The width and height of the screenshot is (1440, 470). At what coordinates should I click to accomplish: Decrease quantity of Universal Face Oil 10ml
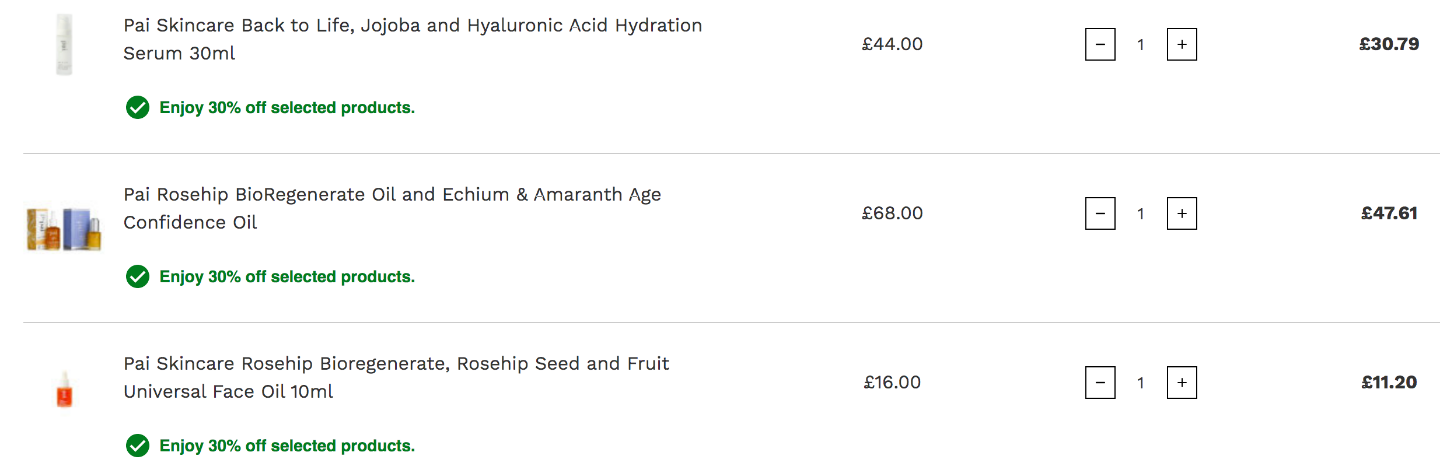1100,382
